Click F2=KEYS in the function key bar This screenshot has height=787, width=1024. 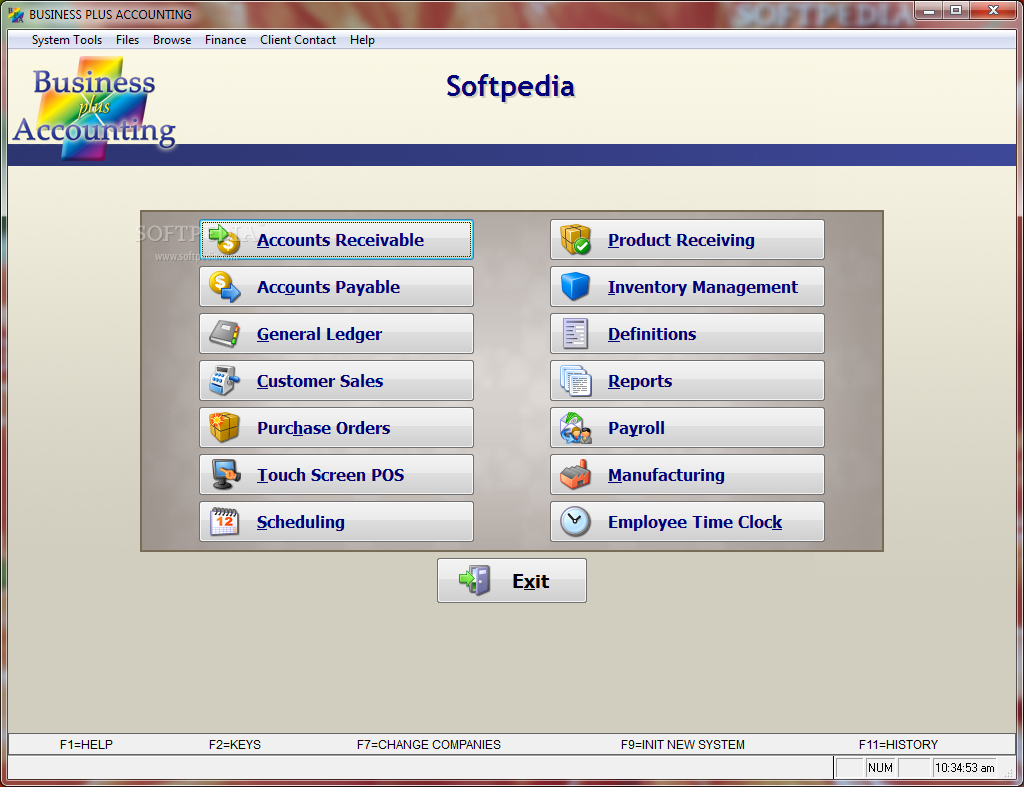coord(234,745)
